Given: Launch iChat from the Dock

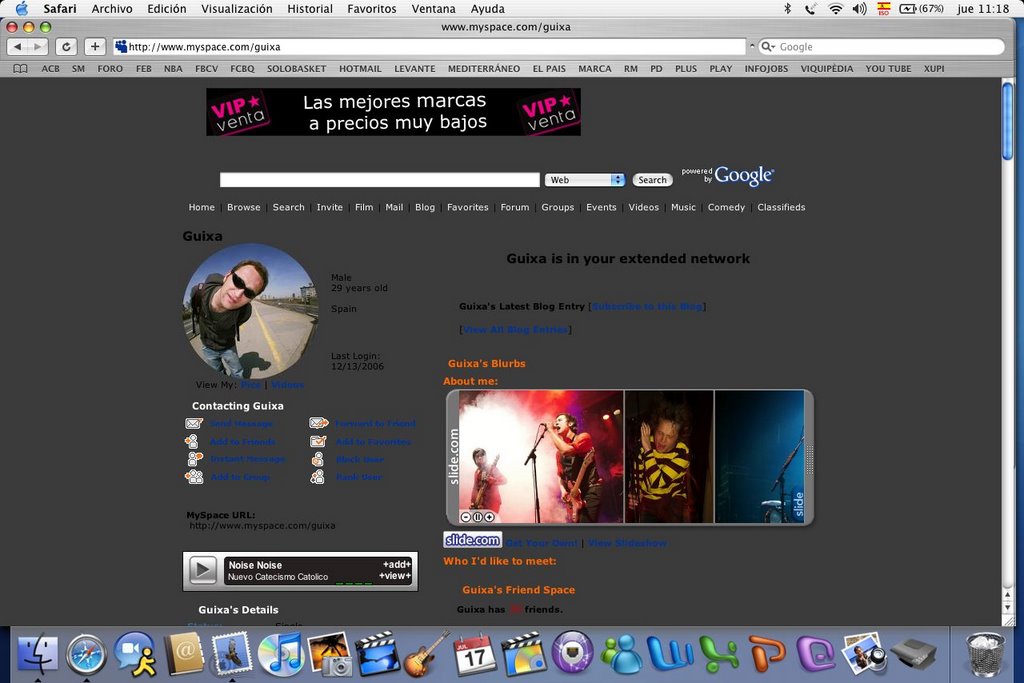Looking at the screenshot, I should (135, 654).
